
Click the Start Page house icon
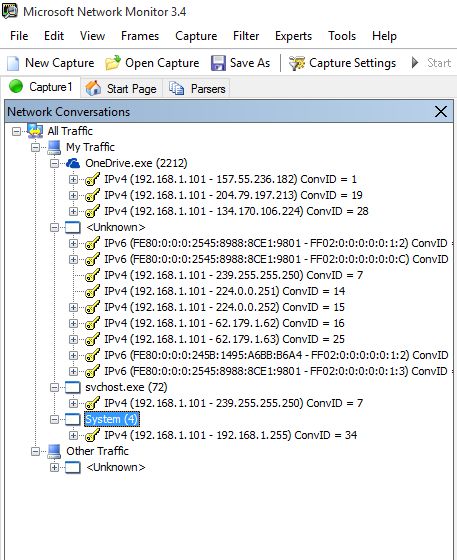93,88
